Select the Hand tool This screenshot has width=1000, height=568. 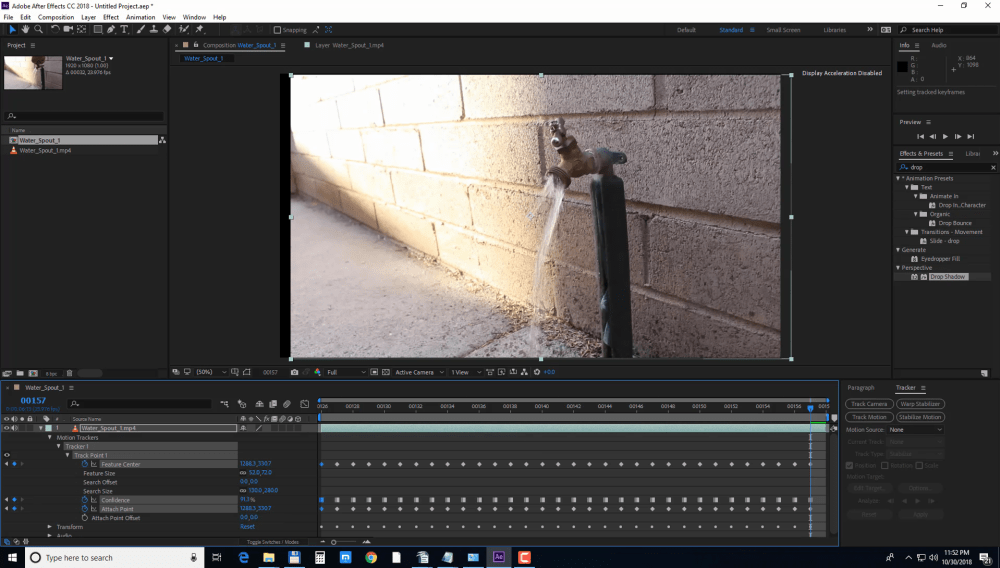click(x=25, y=29)
